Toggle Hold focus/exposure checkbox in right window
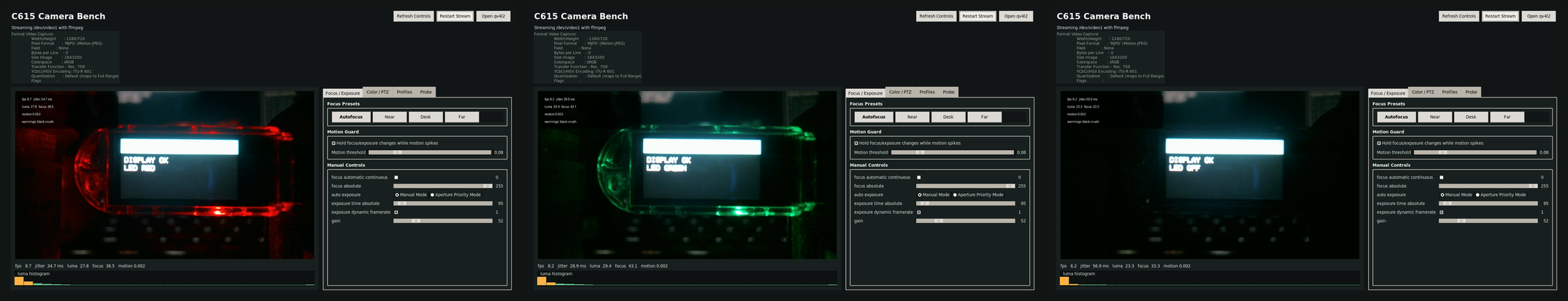This screenshot has height=301, width=1568. pos(1379,143)
